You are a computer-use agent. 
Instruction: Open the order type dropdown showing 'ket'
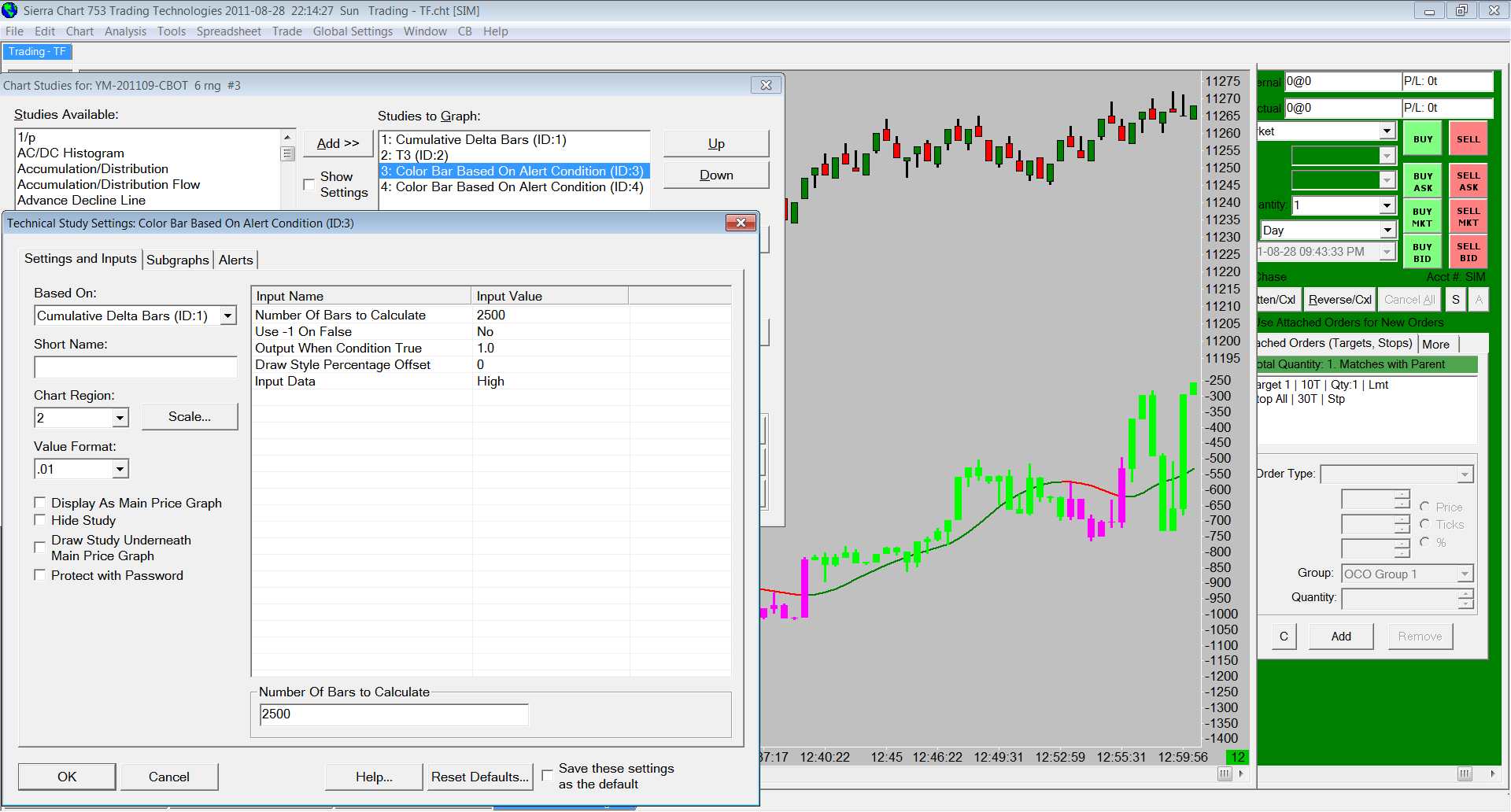click(1387, 131)
